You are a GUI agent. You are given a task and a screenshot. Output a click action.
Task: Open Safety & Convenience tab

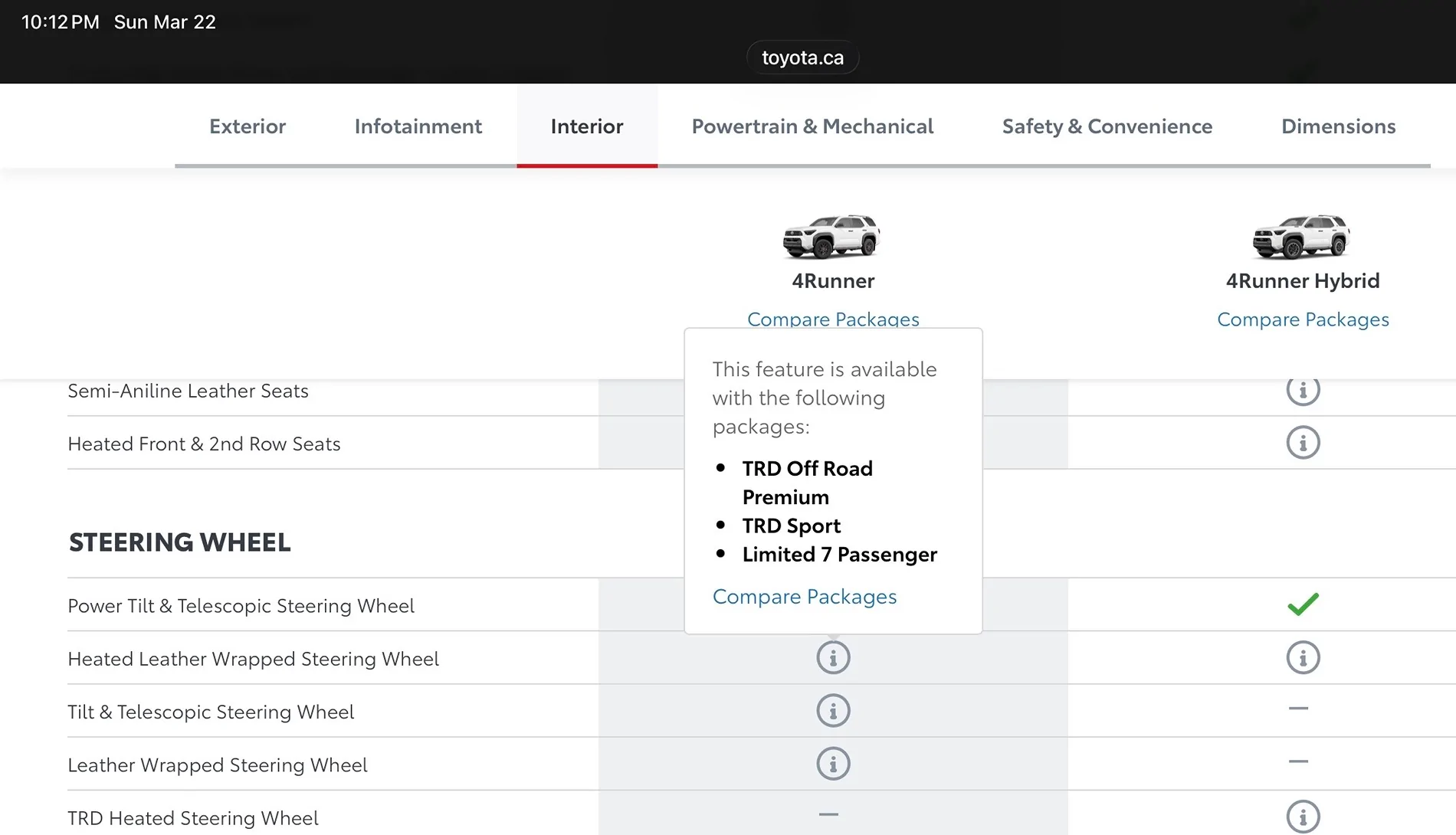pos(1107,126)
